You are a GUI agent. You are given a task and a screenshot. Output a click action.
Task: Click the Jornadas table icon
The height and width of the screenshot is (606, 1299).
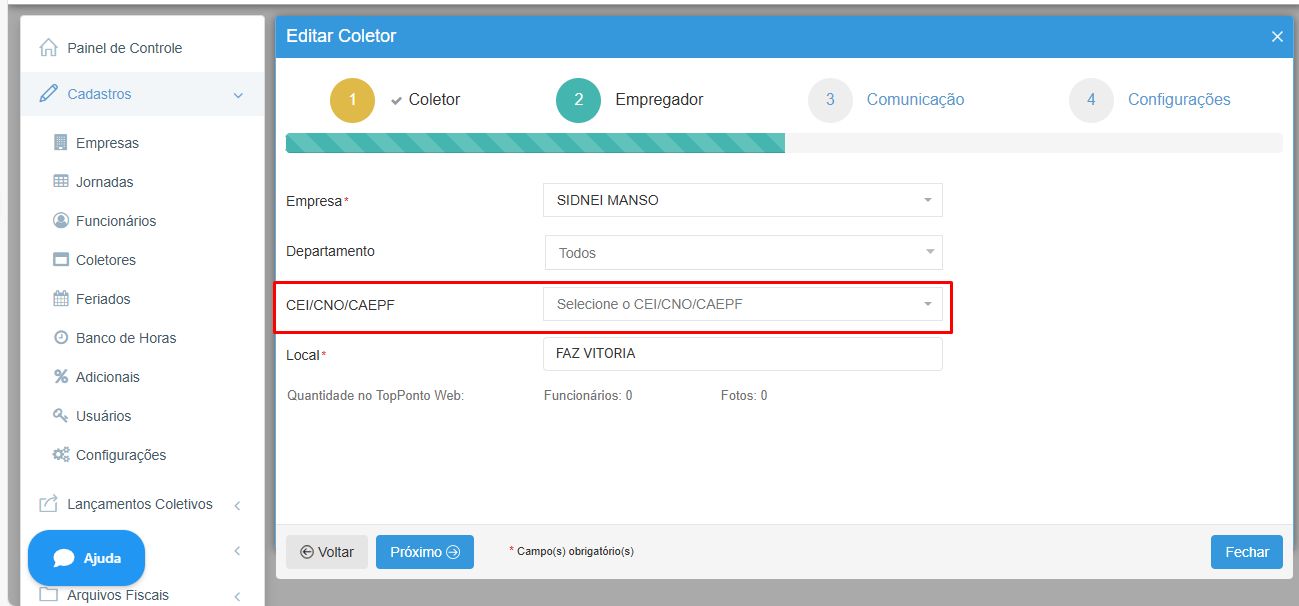coord(60,182)
